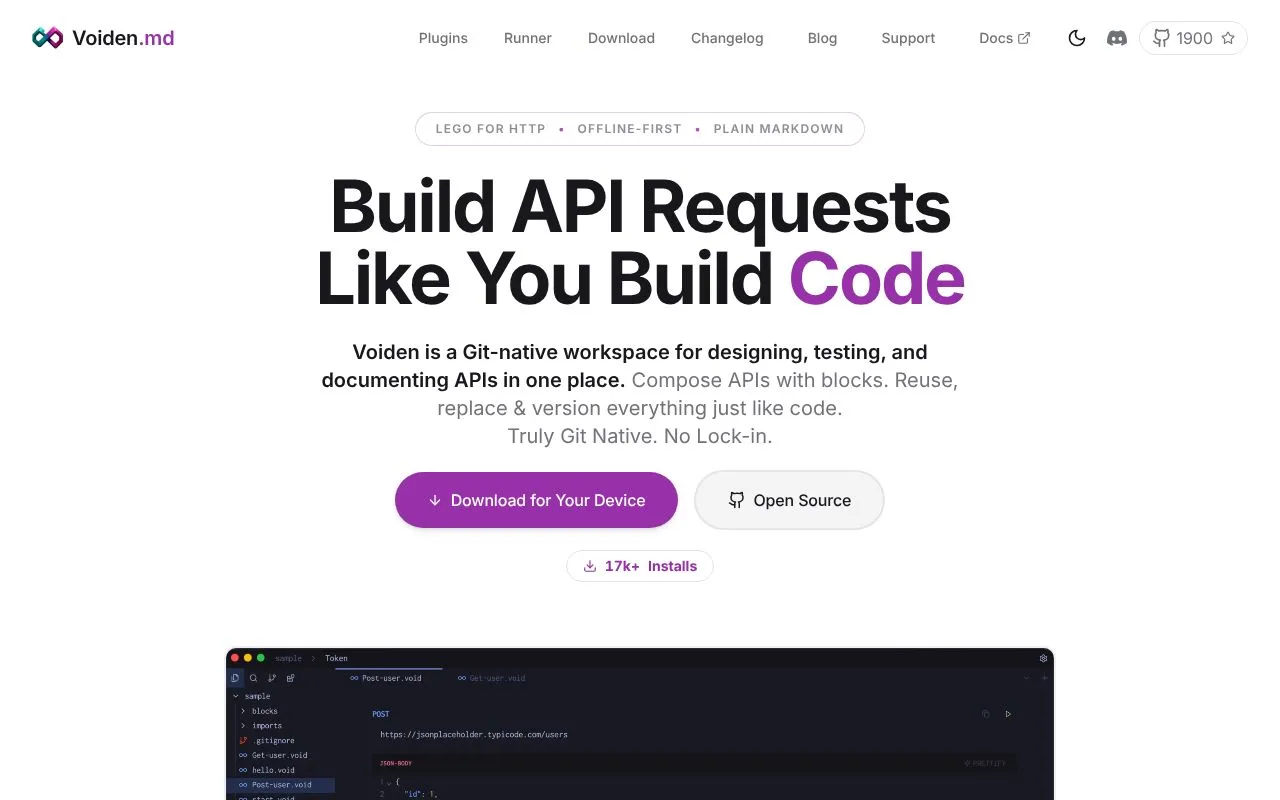Click the Open Source button

[x=789, y=500]
